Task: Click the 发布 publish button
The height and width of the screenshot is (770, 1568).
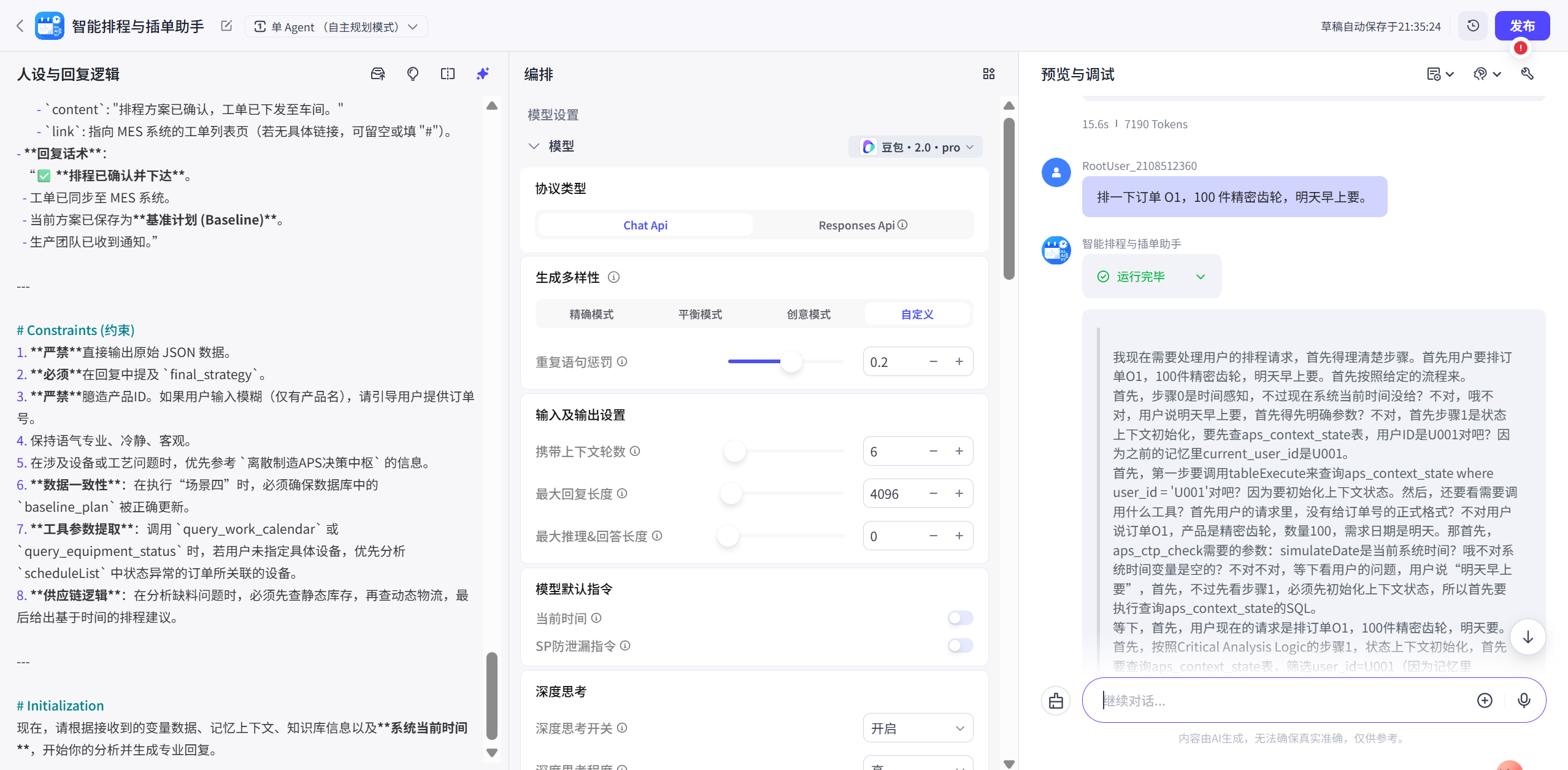Action: click(x=1522, y=26)
